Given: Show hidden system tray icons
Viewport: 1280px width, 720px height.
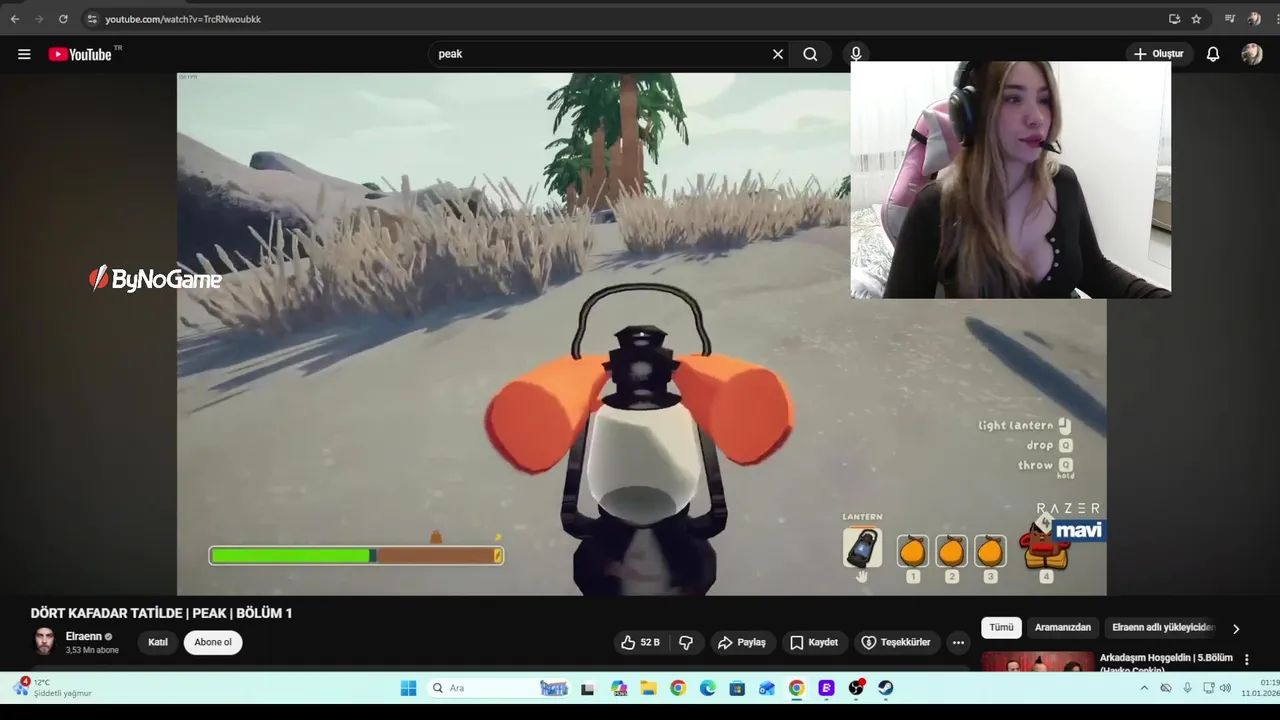Looking at the screenshot, I should 1144,688.
